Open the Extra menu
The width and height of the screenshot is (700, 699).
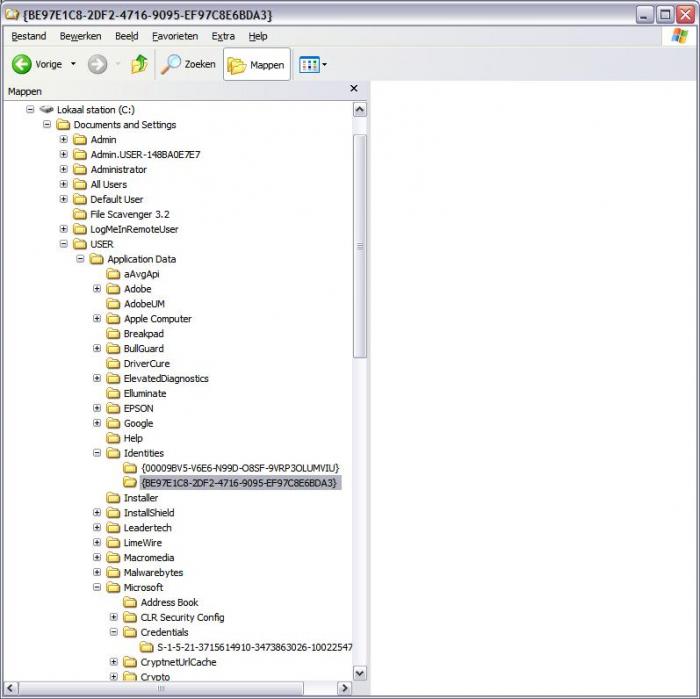(223, 36)
